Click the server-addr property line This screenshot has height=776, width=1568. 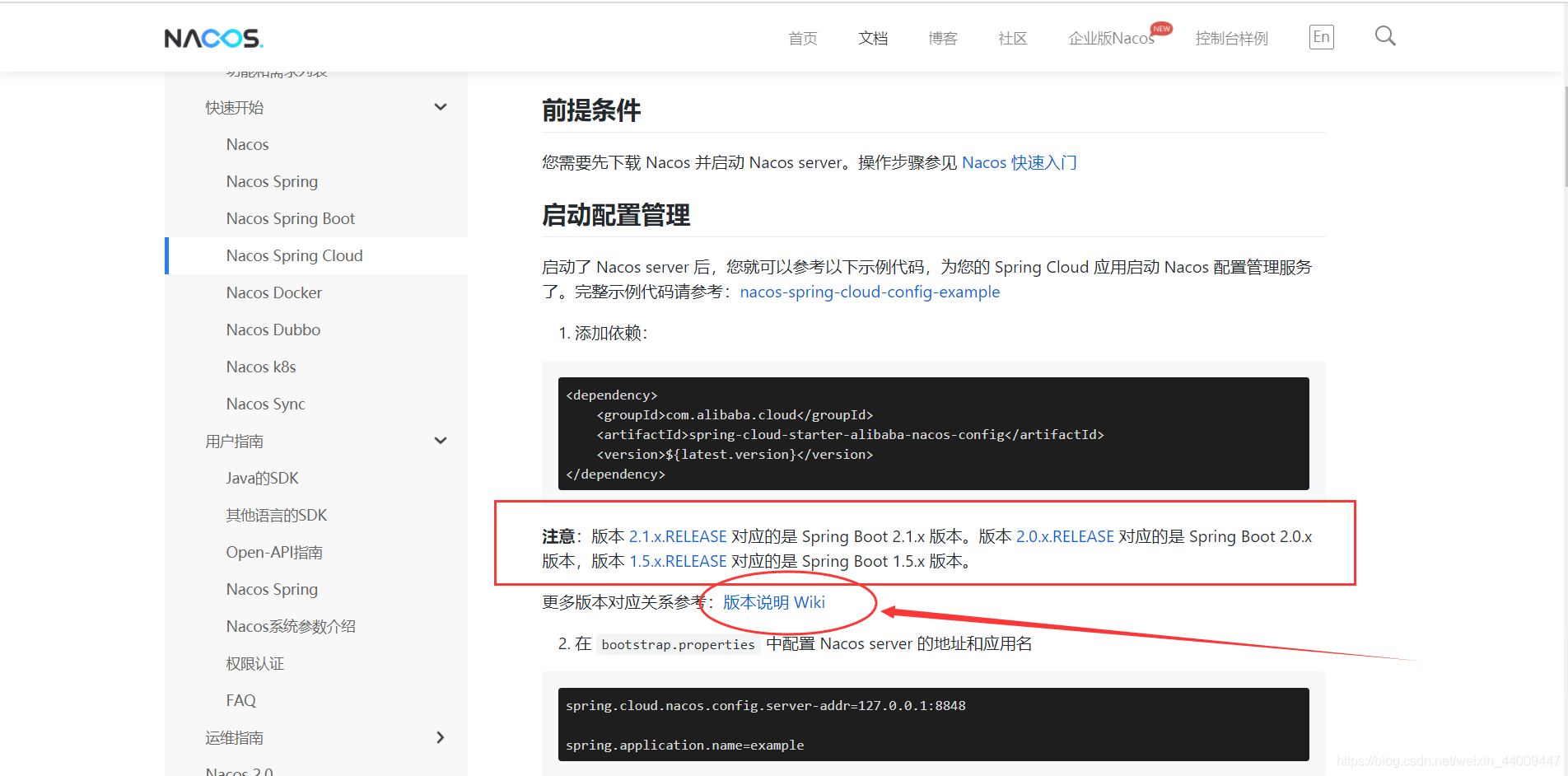pos(766,705)
